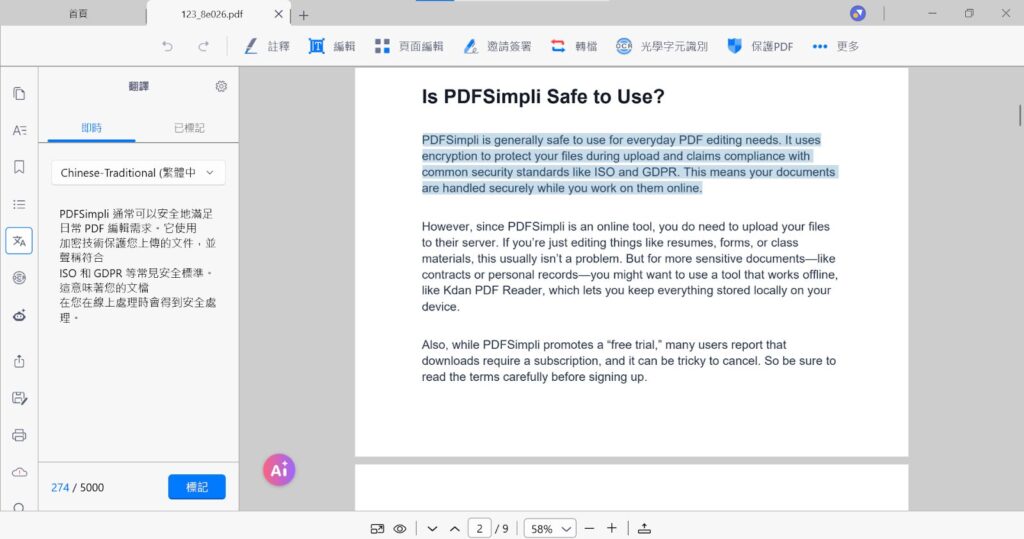Open the floating AI assistant button

point(279,470)
